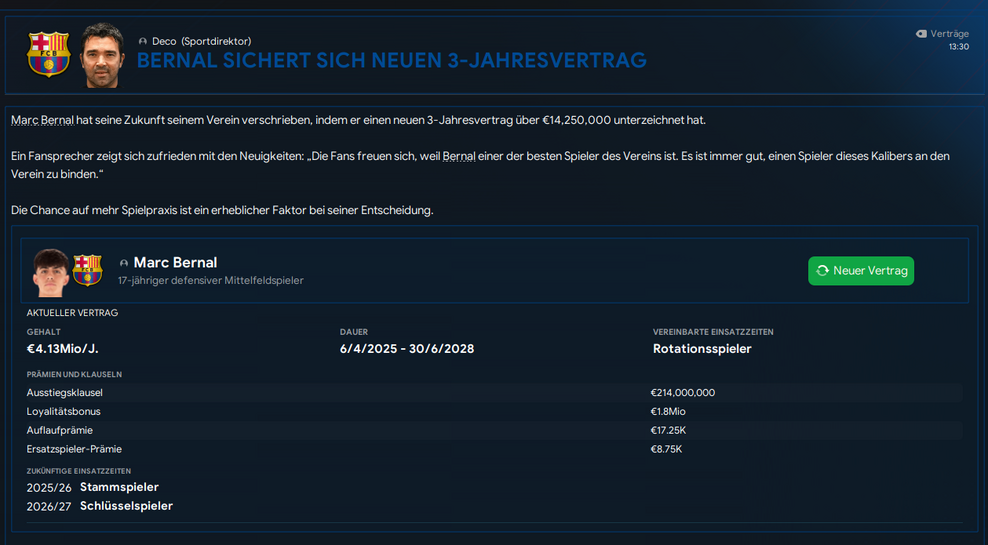Open Marc Bernal's profile from card title
Screen dimensions: 988x545
pos(175,262)
